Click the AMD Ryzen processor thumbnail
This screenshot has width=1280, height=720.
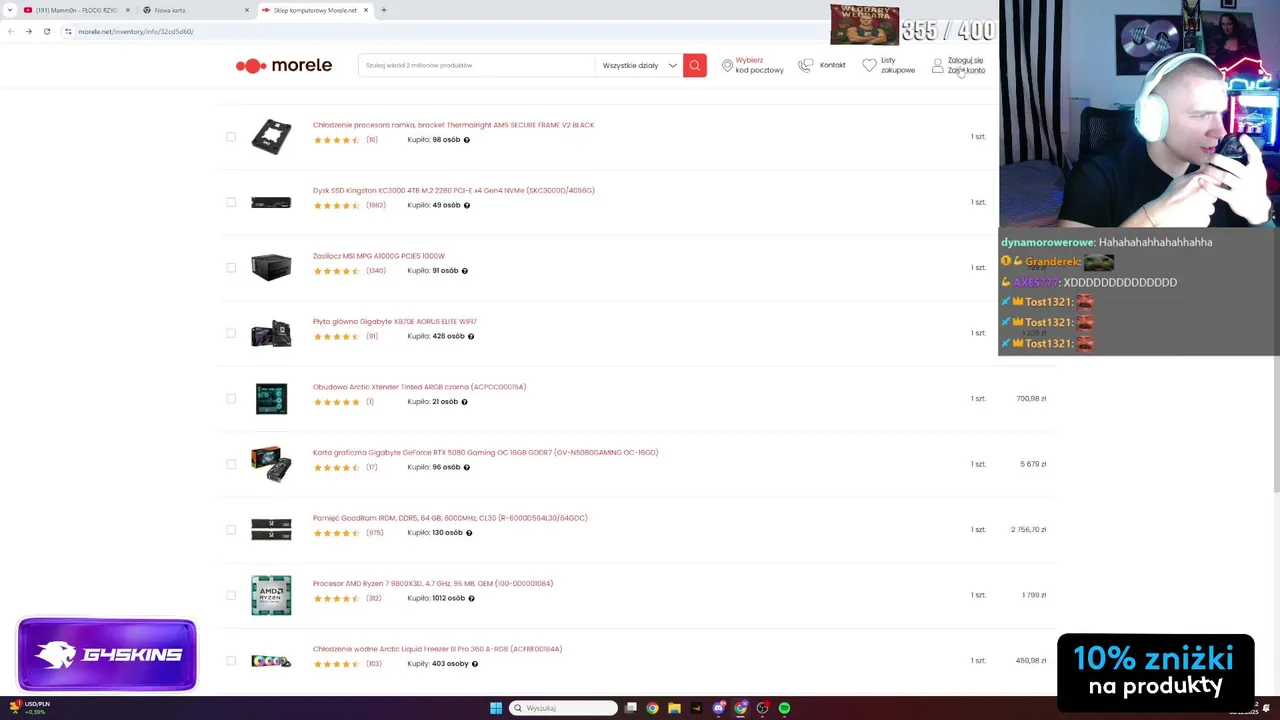tap(271, 595)
